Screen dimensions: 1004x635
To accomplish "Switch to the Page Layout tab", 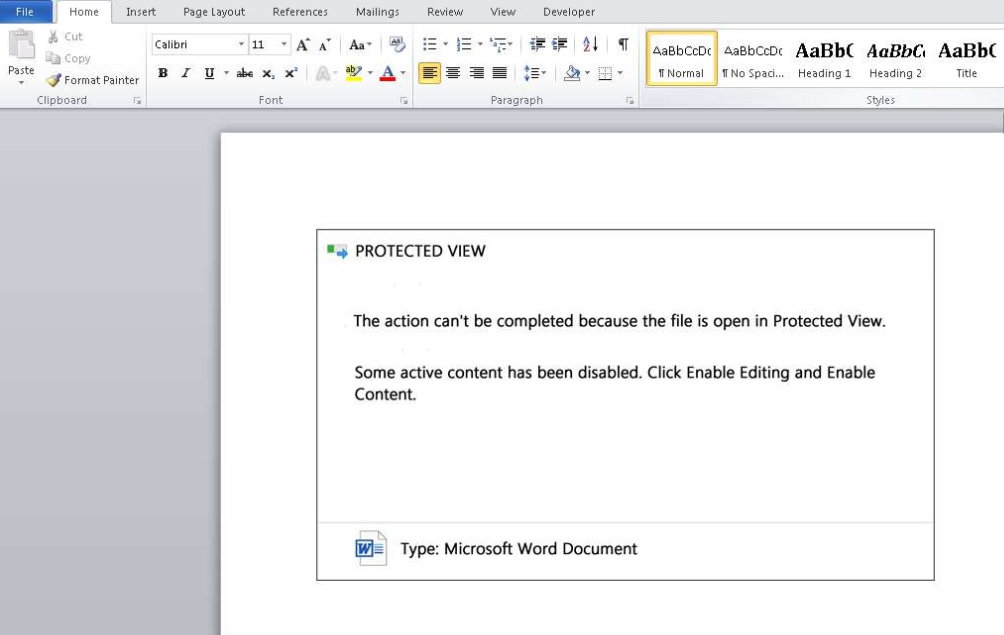I will [x=214, y=12].
